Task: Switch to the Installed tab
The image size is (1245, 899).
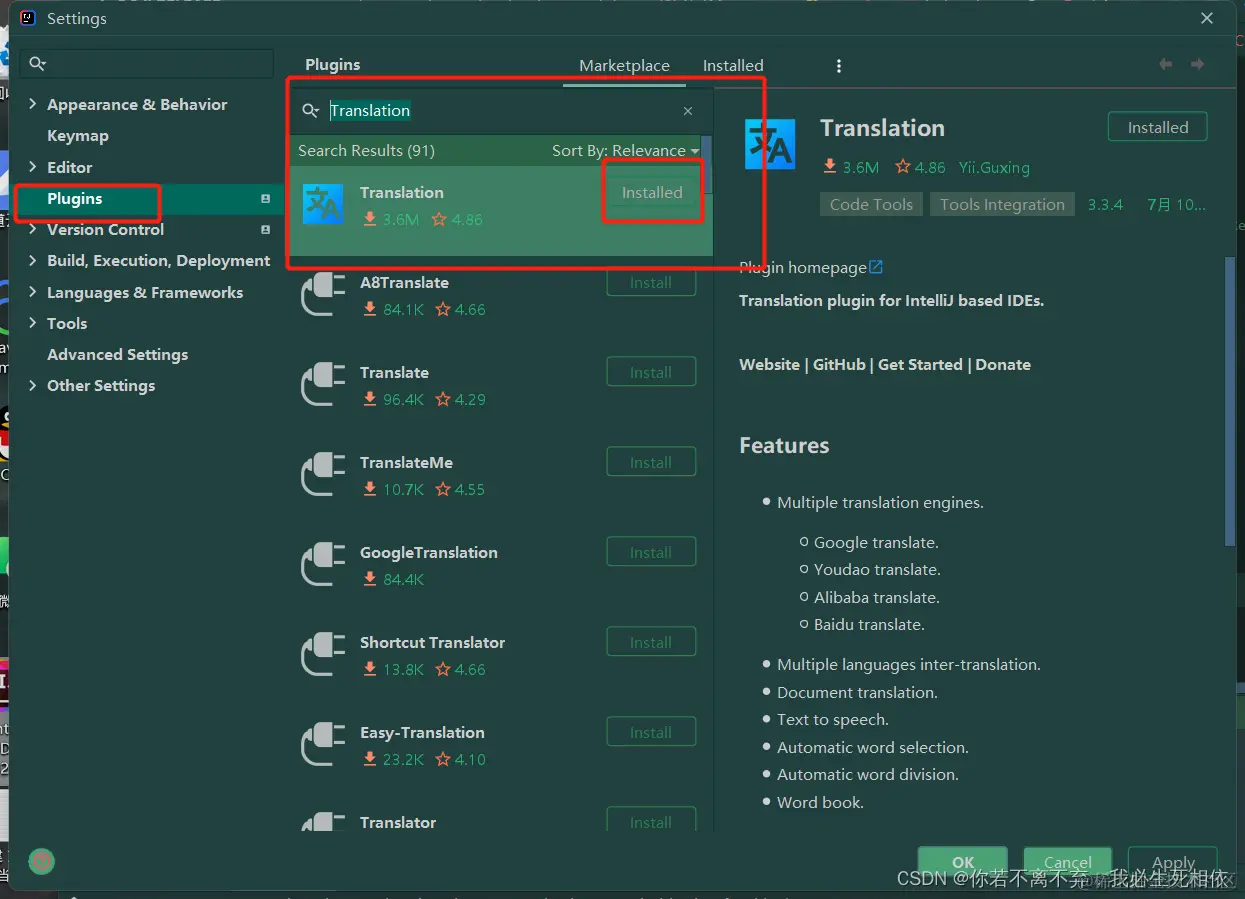Action: point(733,66)
